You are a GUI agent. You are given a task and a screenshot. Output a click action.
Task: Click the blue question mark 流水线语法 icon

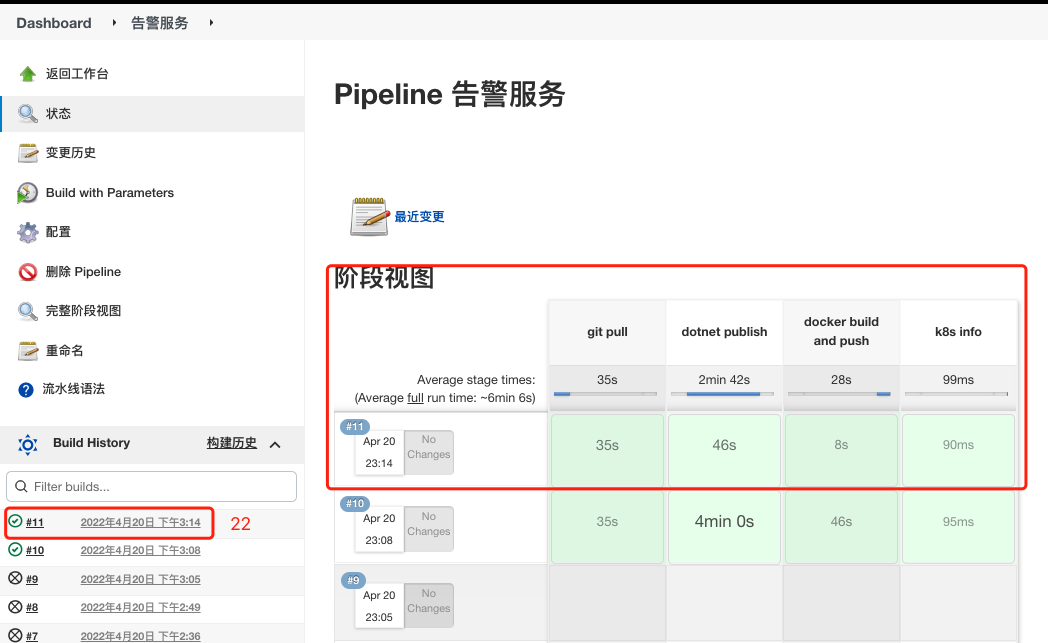click(27, 389)
